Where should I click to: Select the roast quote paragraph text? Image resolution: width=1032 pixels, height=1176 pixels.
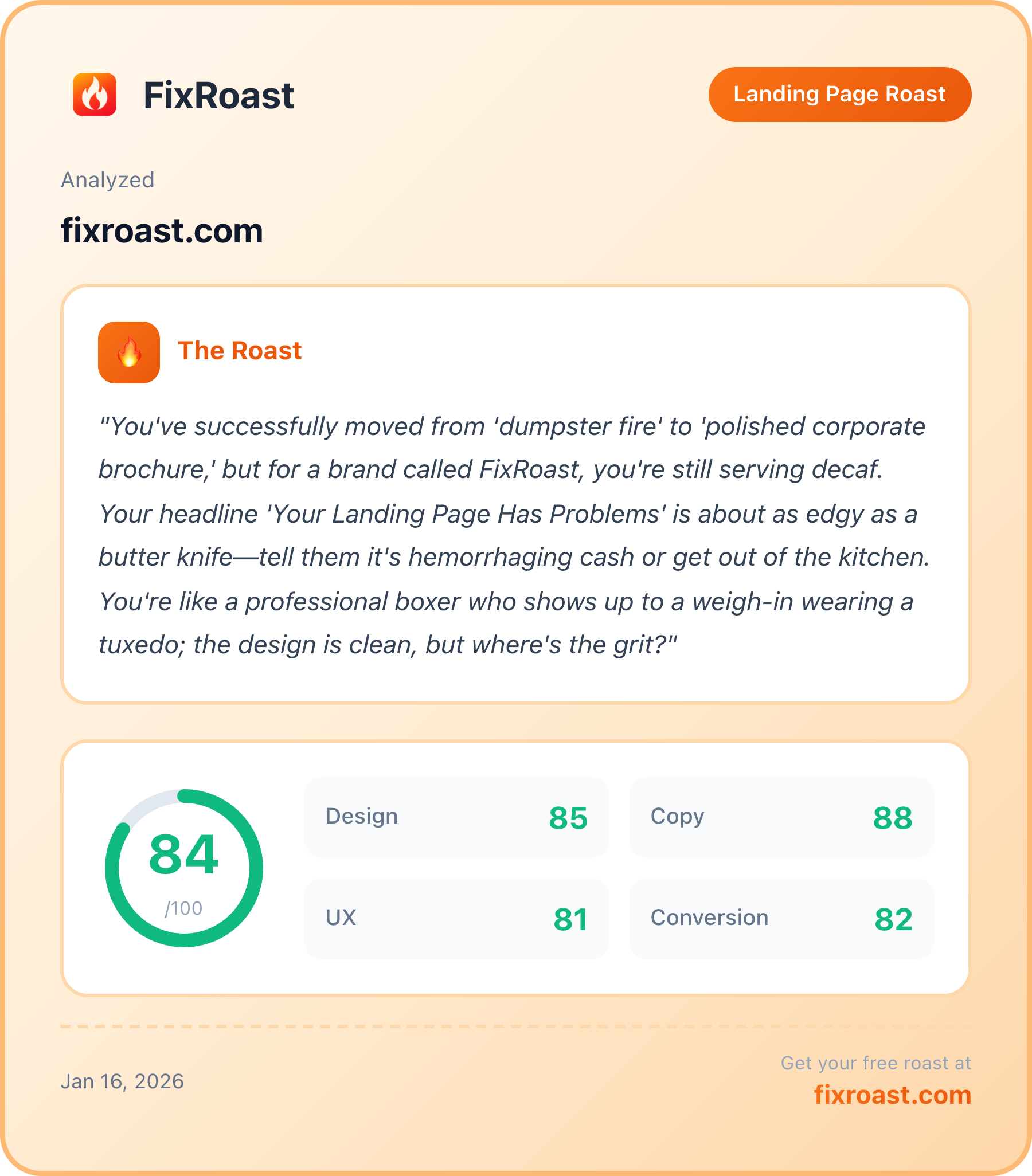click(514, 536)
